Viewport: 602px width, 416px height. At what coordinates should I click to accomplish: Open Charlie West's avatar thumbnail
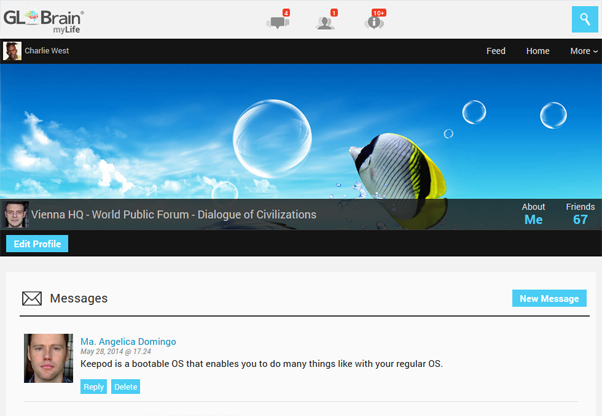click(12, 51)
